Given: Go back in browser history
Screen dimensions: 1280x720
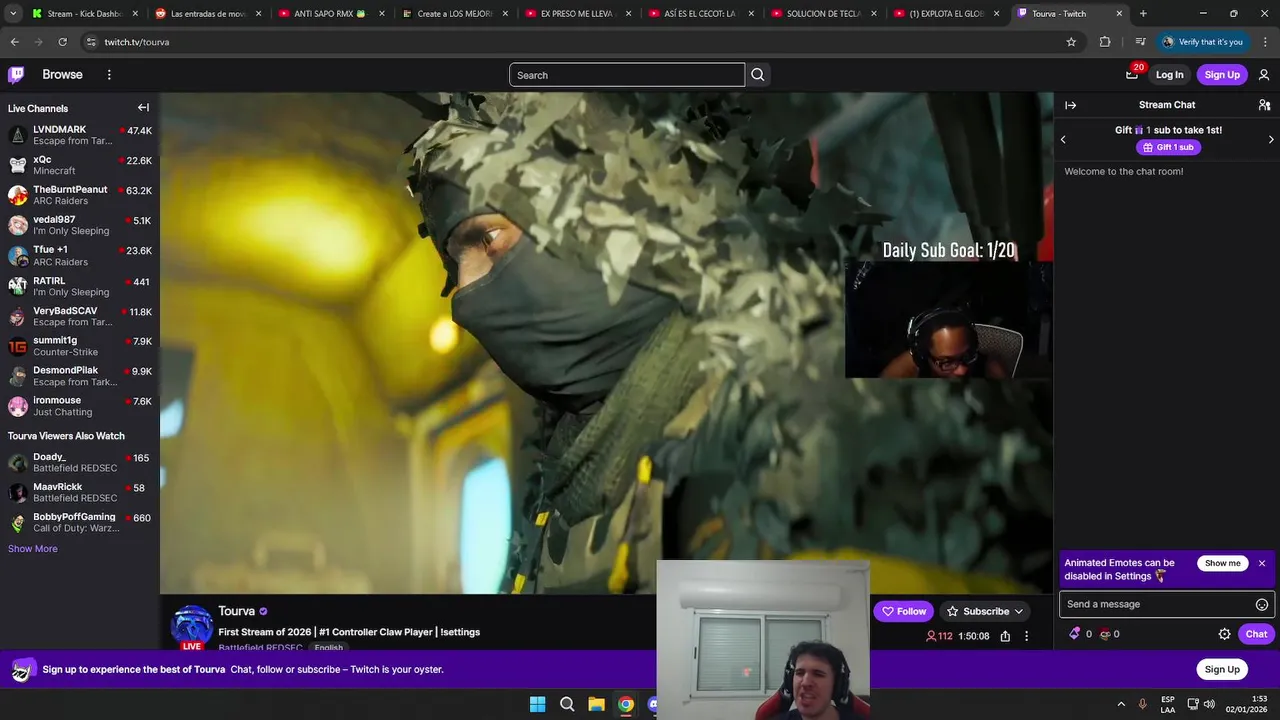Looking at the screenshot, I should pos(14,42).
